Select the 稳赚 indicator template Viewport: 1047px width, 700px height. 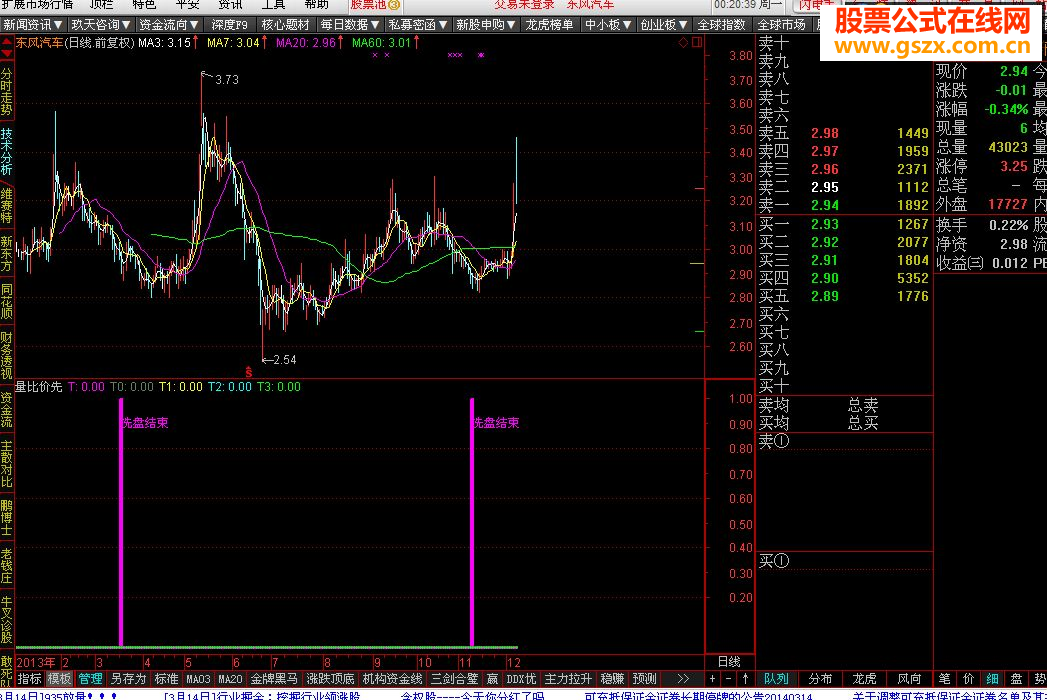point(612,679)
